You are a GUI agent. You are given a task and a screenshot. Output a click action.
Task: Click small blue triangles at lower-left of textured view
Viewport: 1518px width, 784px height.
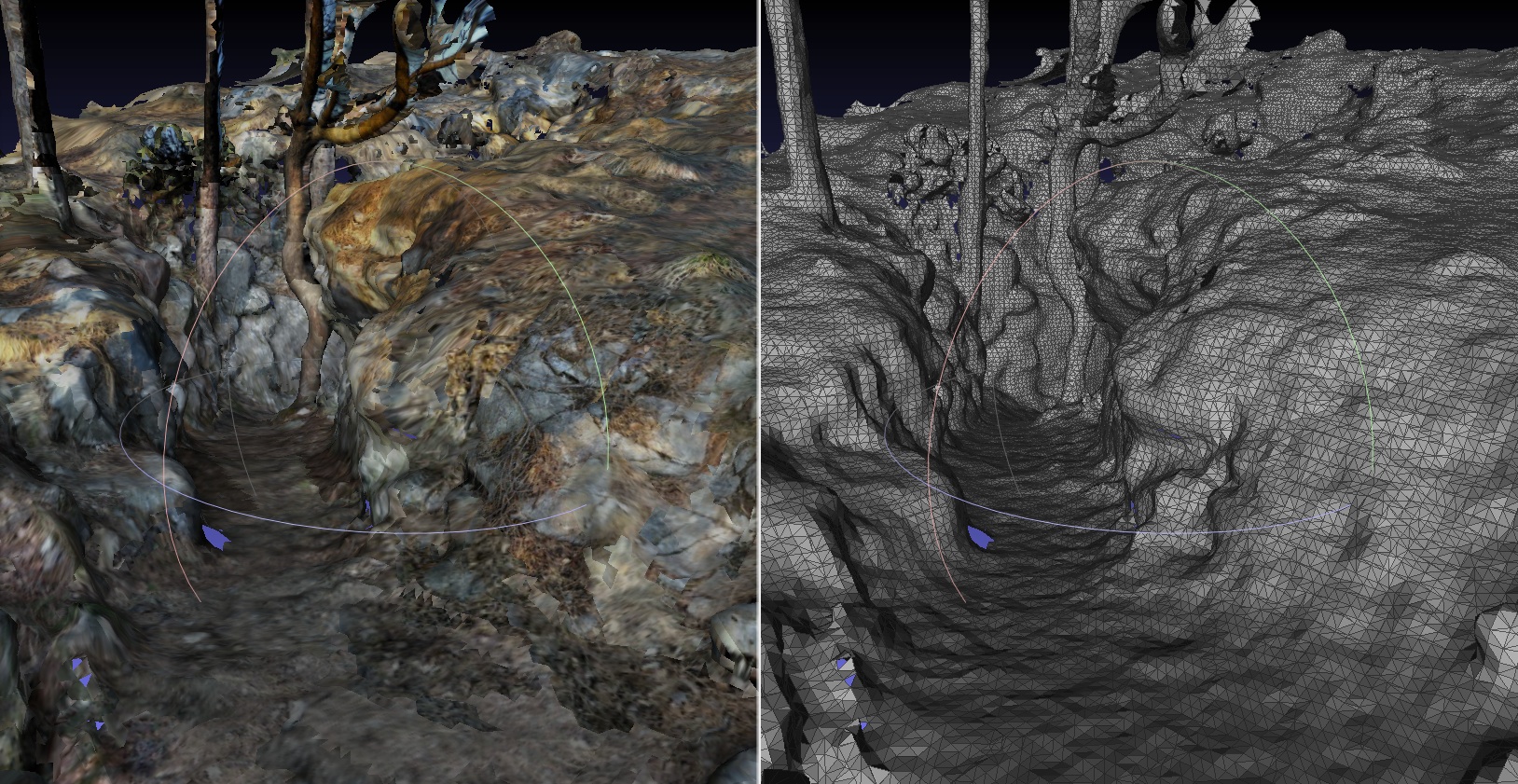[82, 673]
